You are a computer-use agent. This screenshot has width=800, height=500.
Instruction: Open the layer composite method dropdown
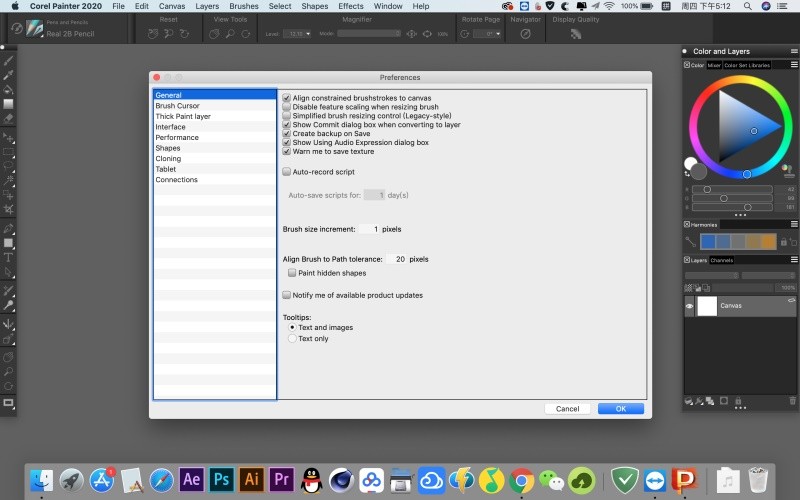coord(712,276)
